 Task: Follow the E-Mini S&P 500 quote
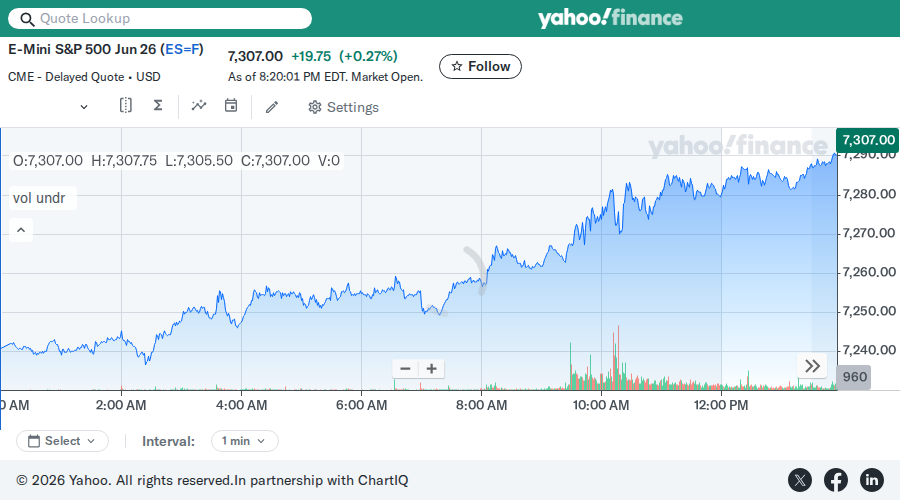480,67
